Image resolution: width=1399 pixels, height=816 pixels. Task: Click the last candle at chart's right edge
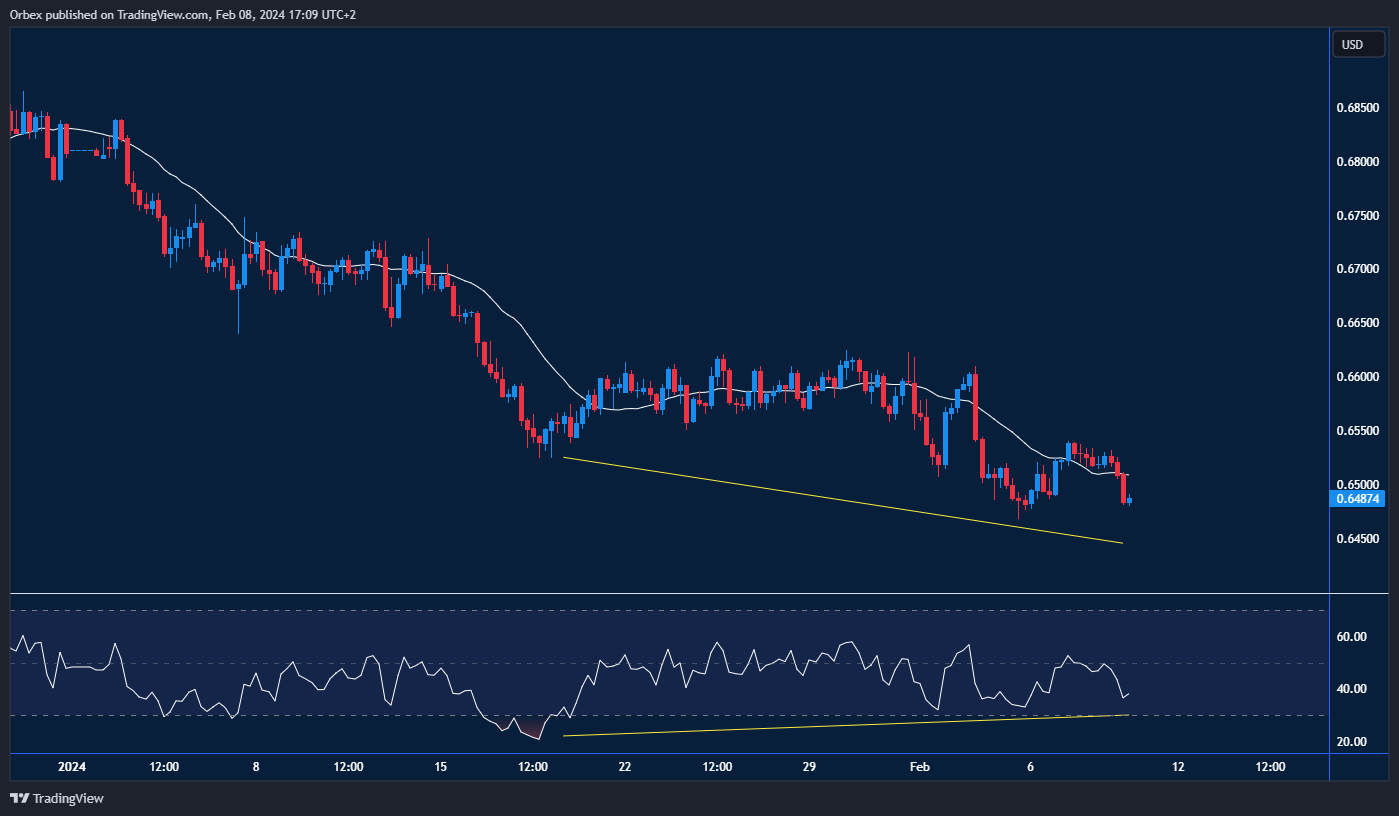click(1129, 501)
